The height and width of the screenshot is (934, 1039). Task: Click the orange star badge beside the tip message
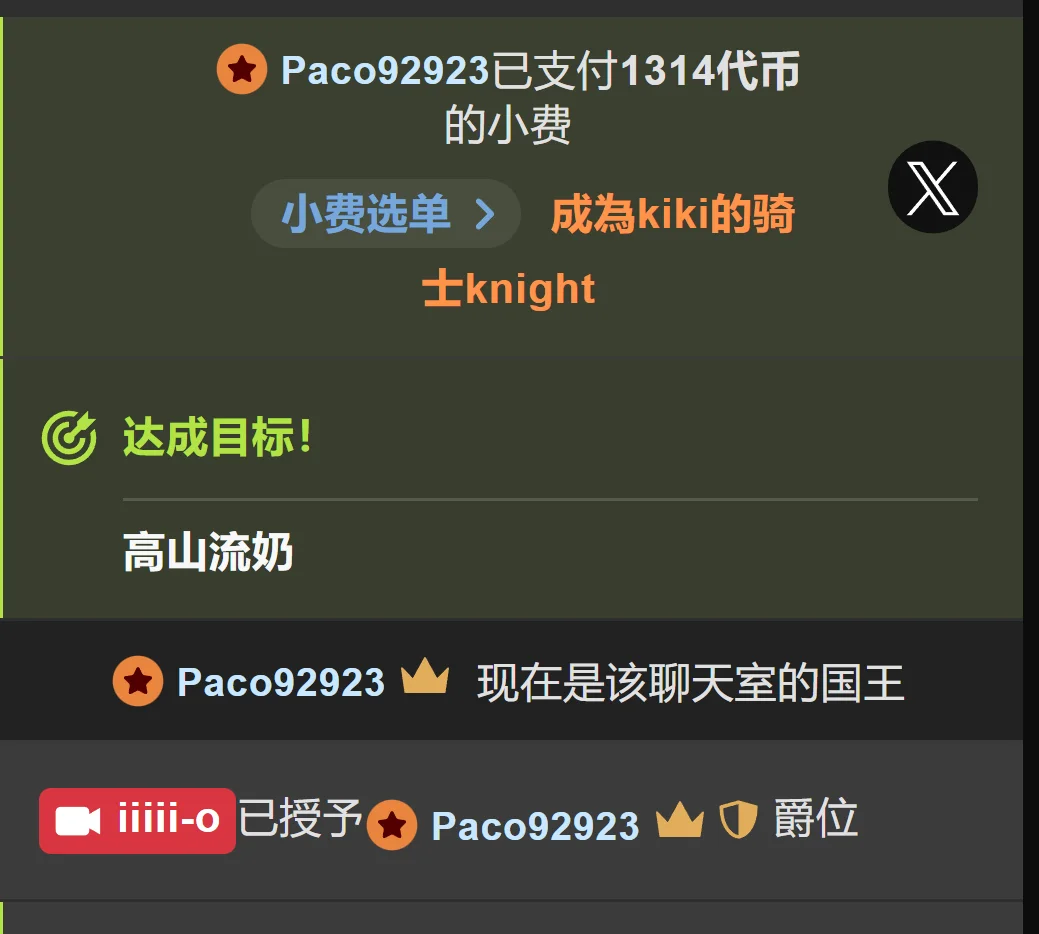242,69
